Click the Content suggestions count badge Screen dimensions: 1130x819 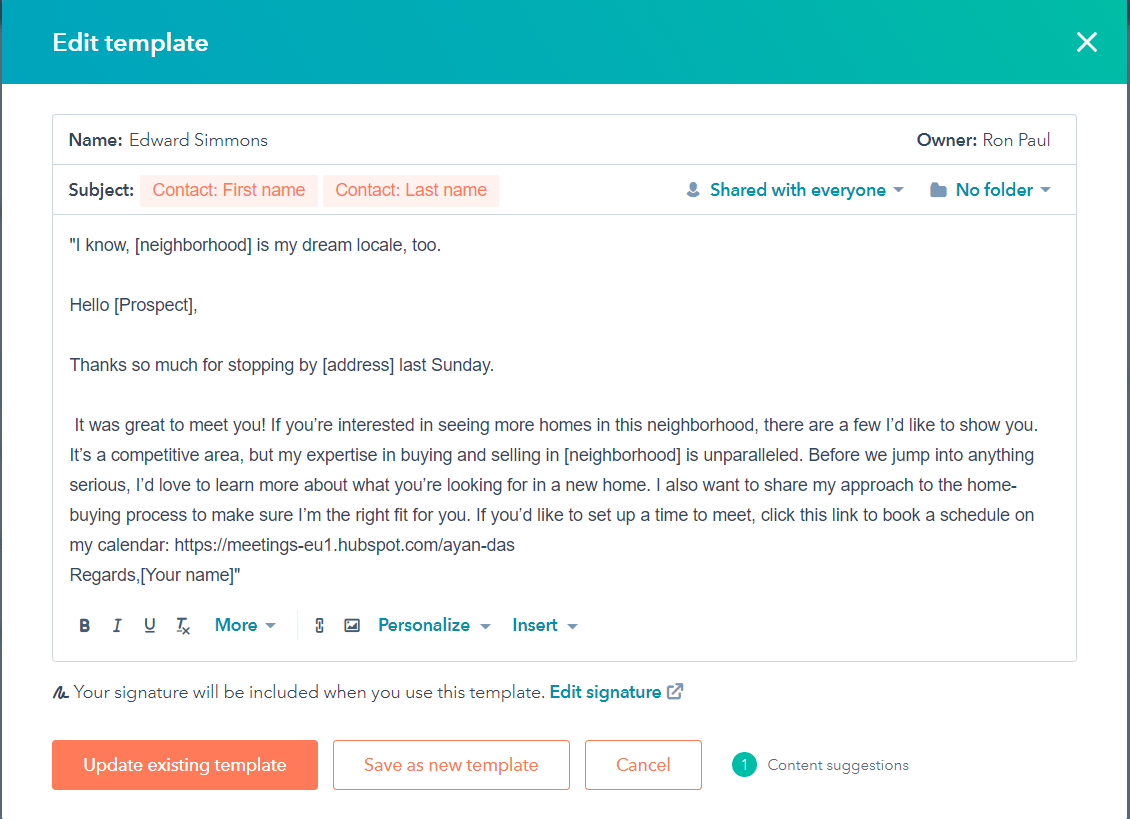(x=744, y=764)
